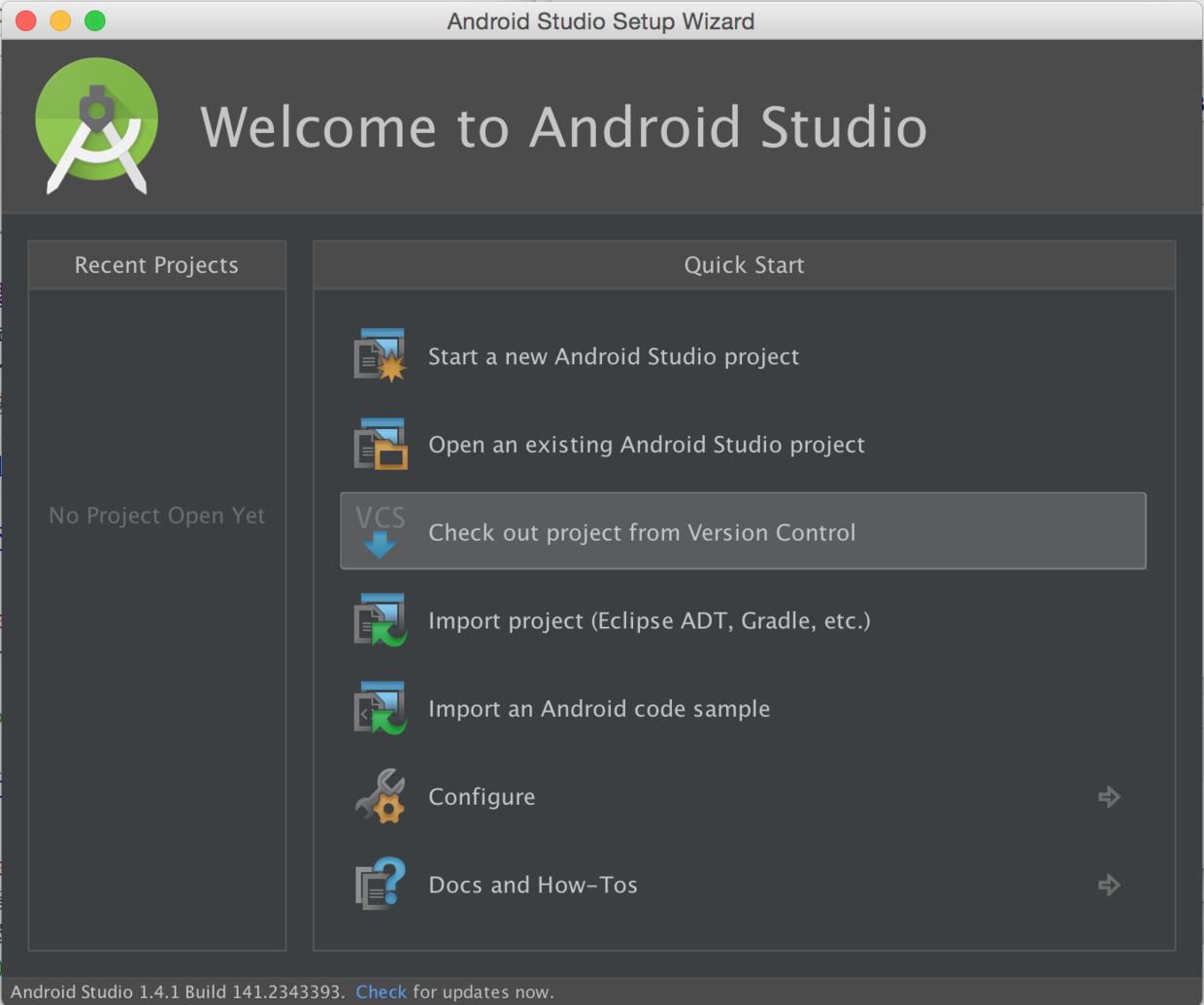Click the Android Studio logo in header
The height and width of the screenshot is (1005, 1204).
(97, 125)
